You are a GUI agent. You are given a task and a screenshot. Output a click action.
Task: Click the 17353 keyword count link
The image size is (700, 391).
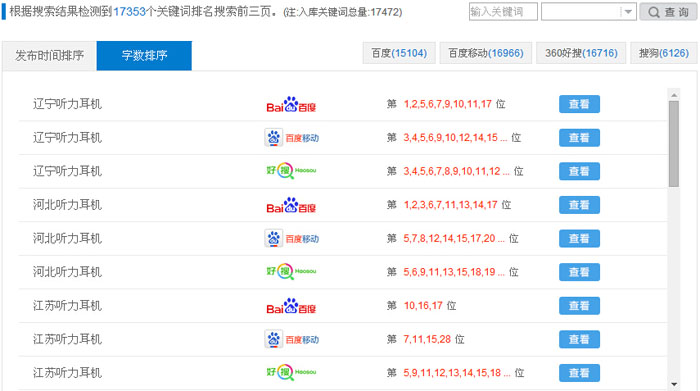pyautogui.click(x=129, y=12)
